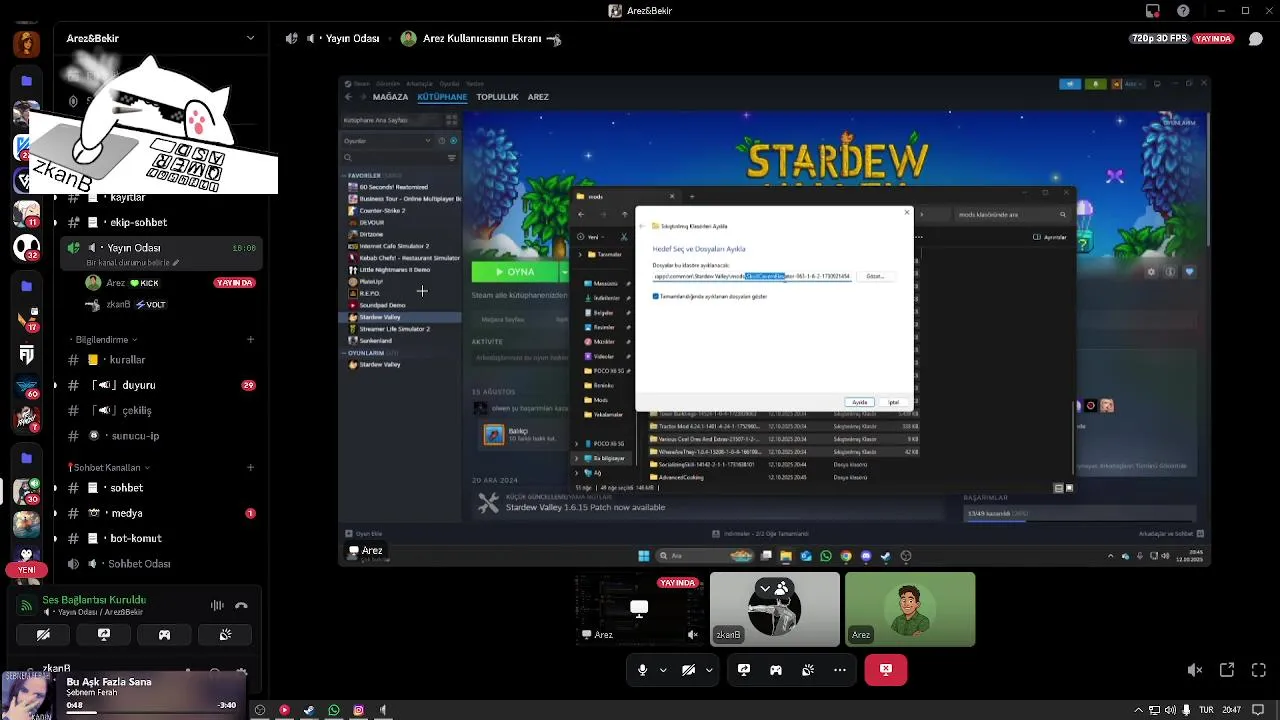Open the kurallar channel
The image size is (1280, 720).
click(x=127, y=360)
